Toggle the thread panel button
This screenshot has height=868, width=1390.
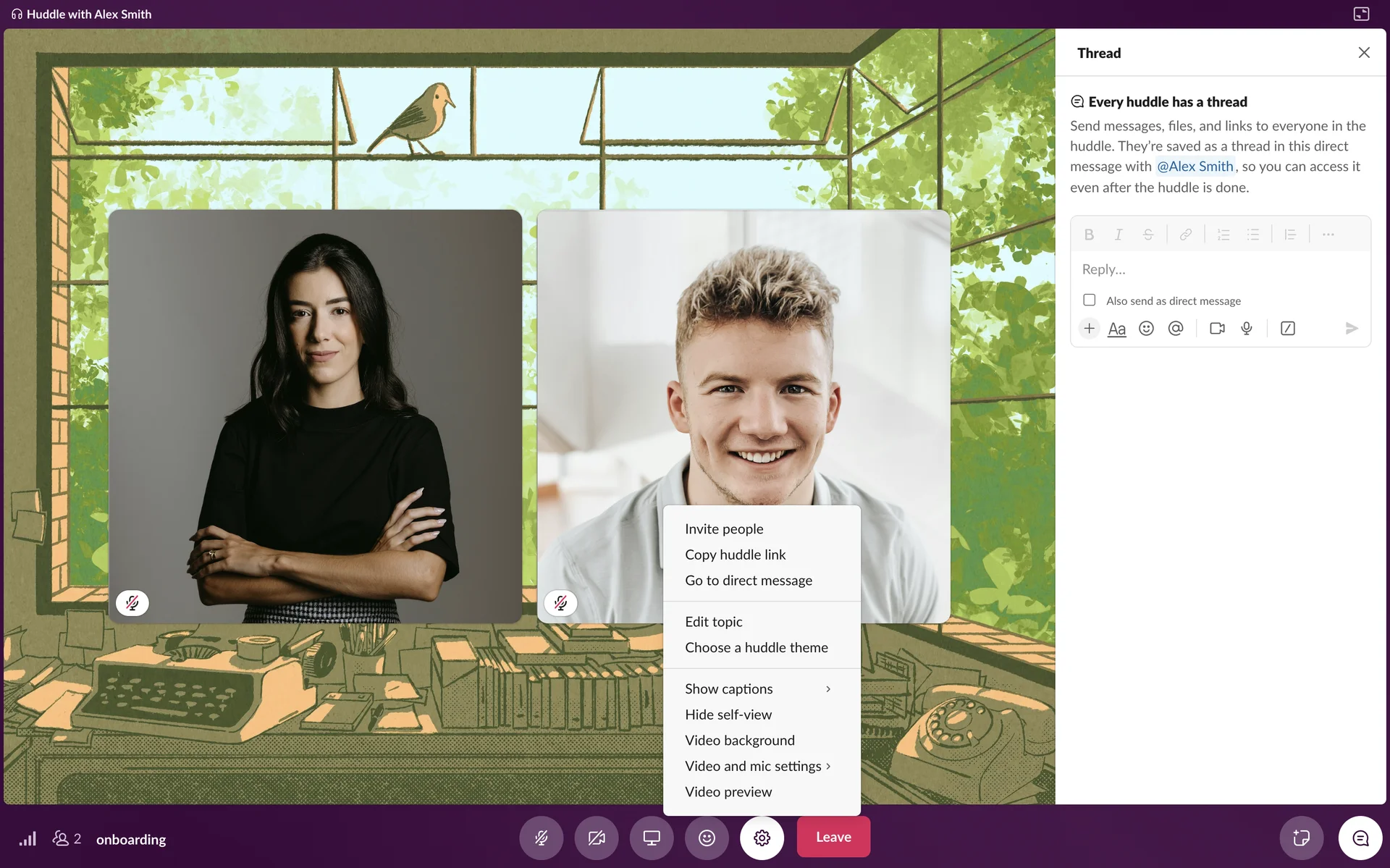pos(1360,838)
